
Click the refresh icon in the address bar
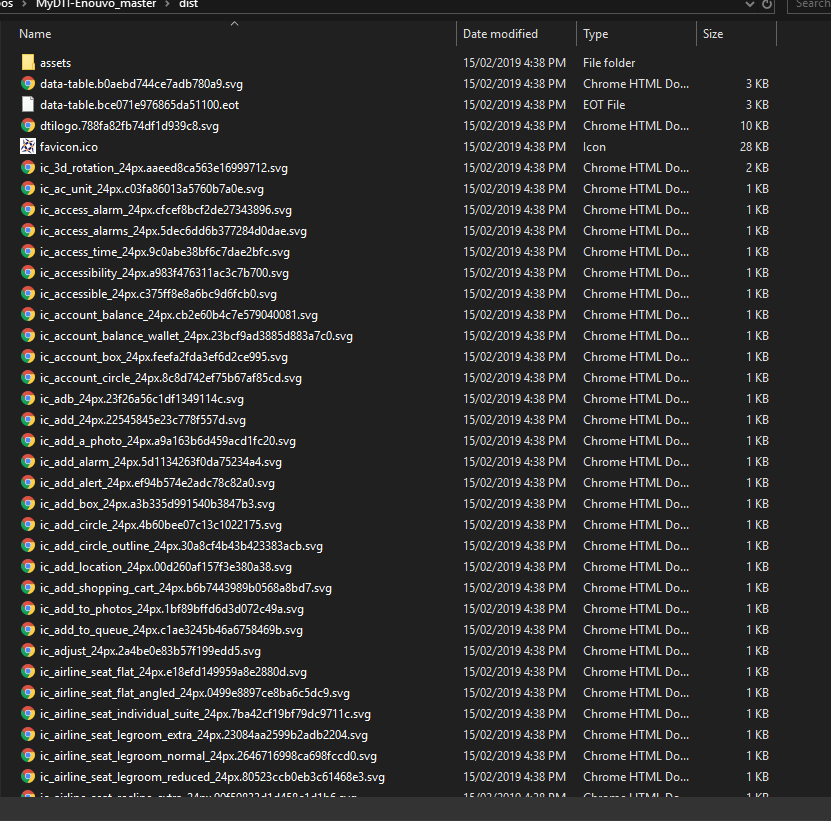[x=766, y=5]
